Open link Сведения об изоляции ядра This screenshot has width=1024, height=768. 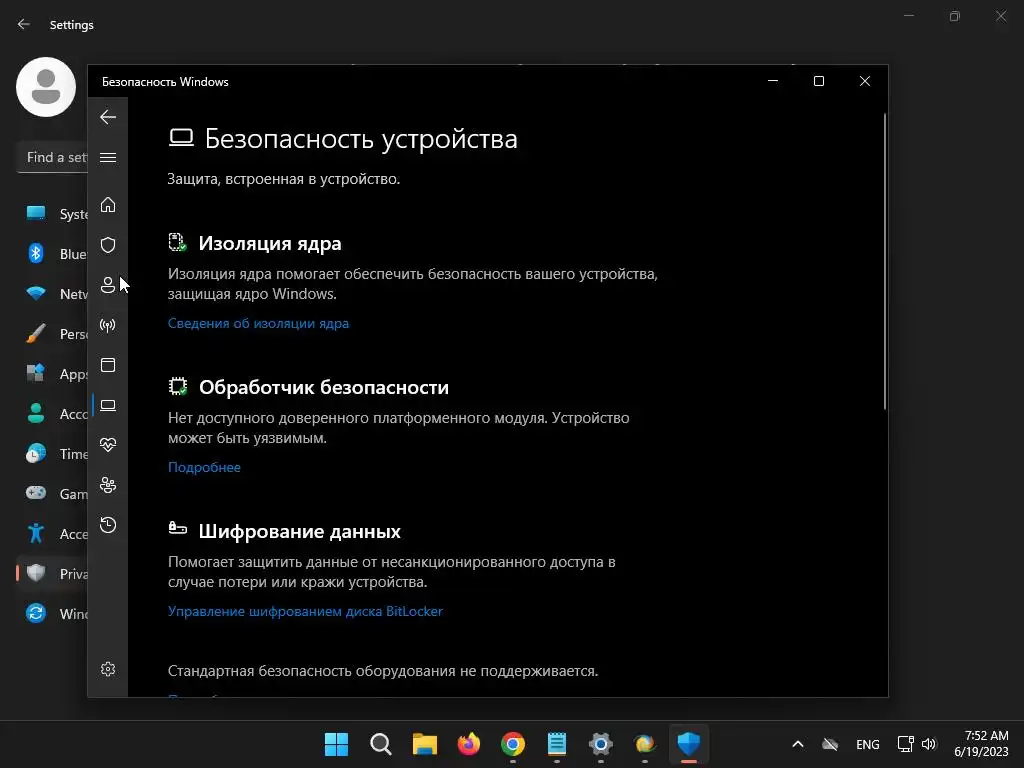pyautogui.click(x=258, y=323)
